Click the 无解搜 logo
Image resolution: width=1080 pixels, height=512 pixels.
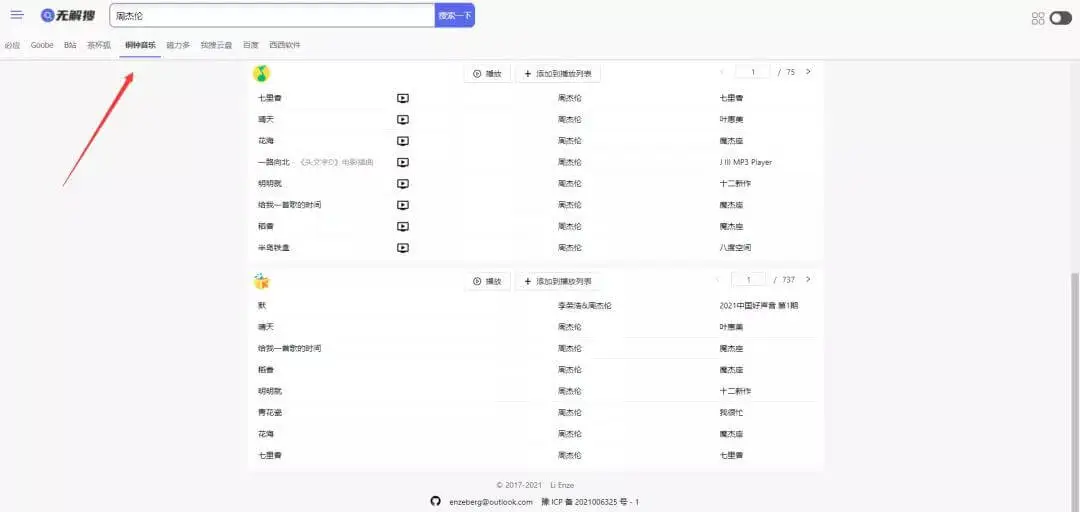(x=68, y=15)
